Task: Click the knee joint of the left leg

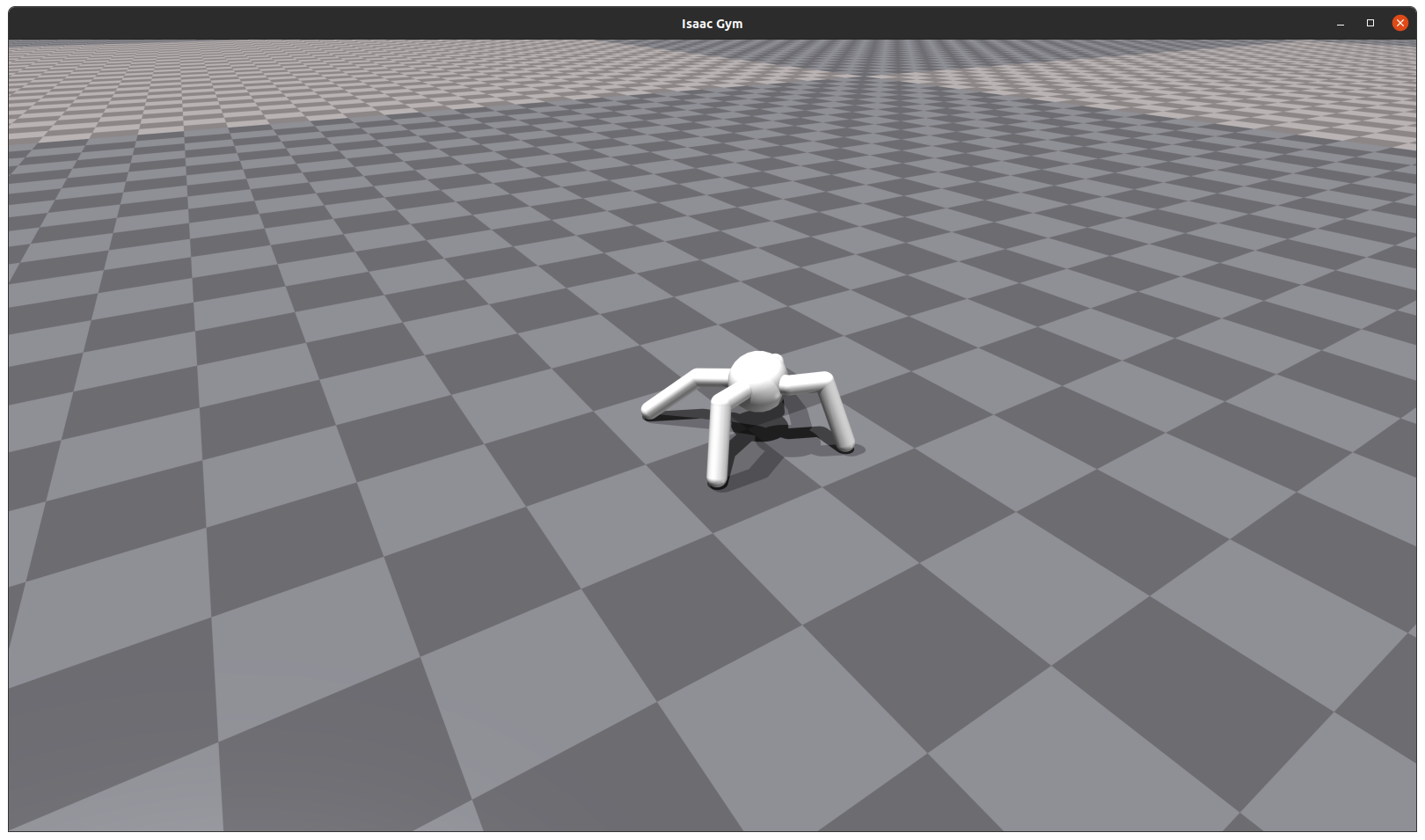Action: 696,375
